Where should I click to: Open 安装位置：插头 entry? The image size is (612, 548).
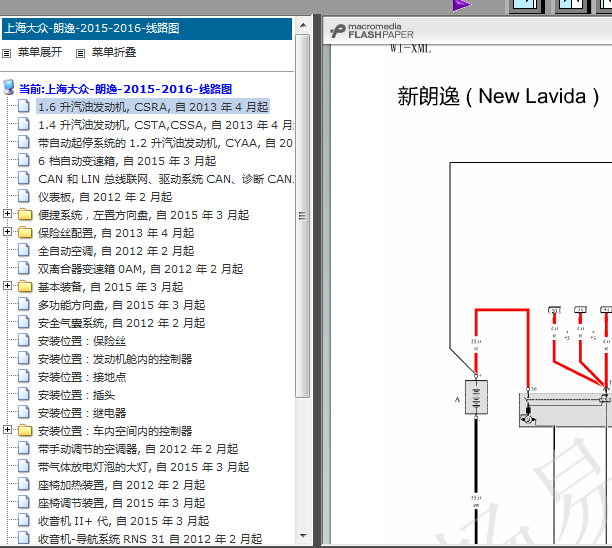[x=76, y=395]
